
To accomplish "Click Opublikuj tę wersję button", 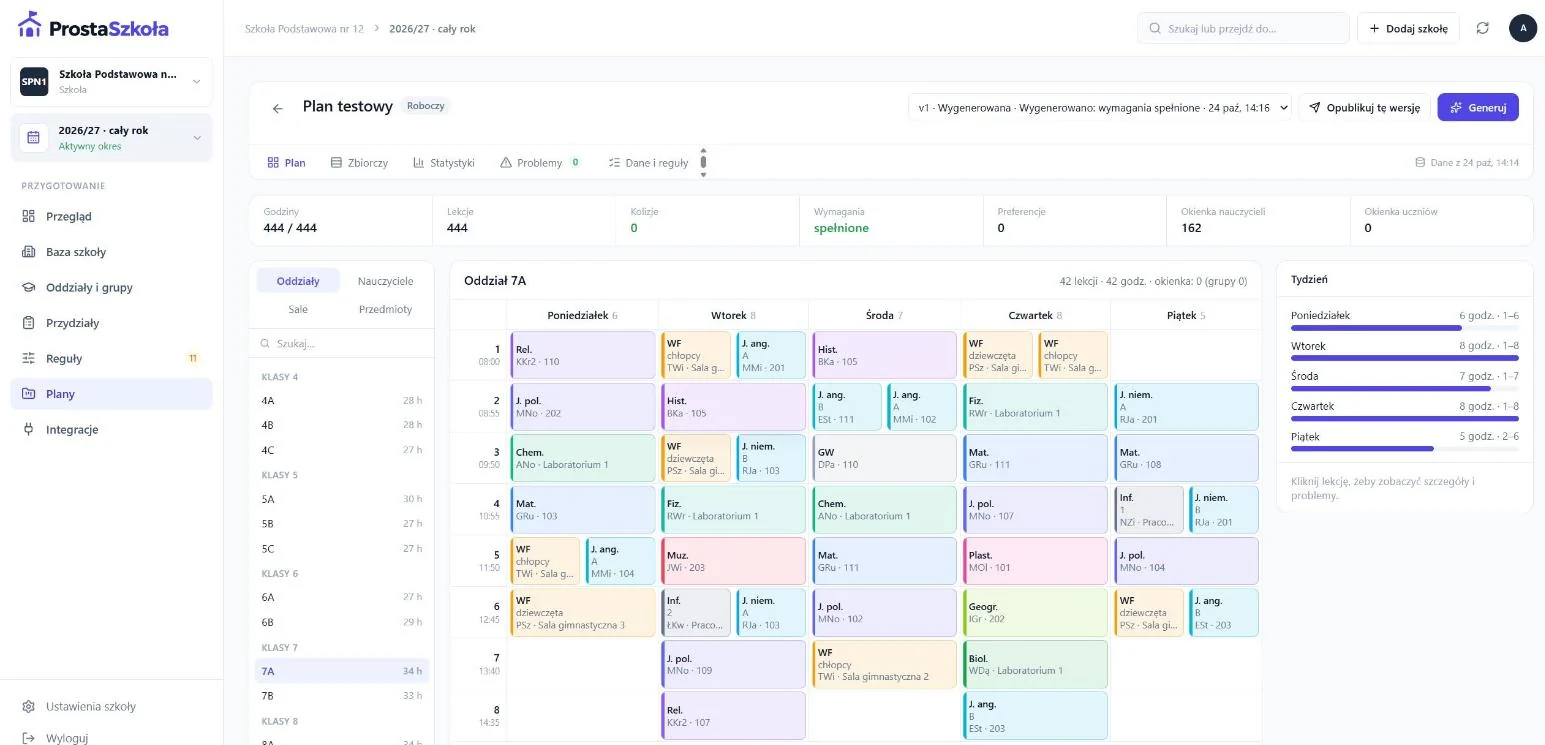I will [x=1364, y=108].
